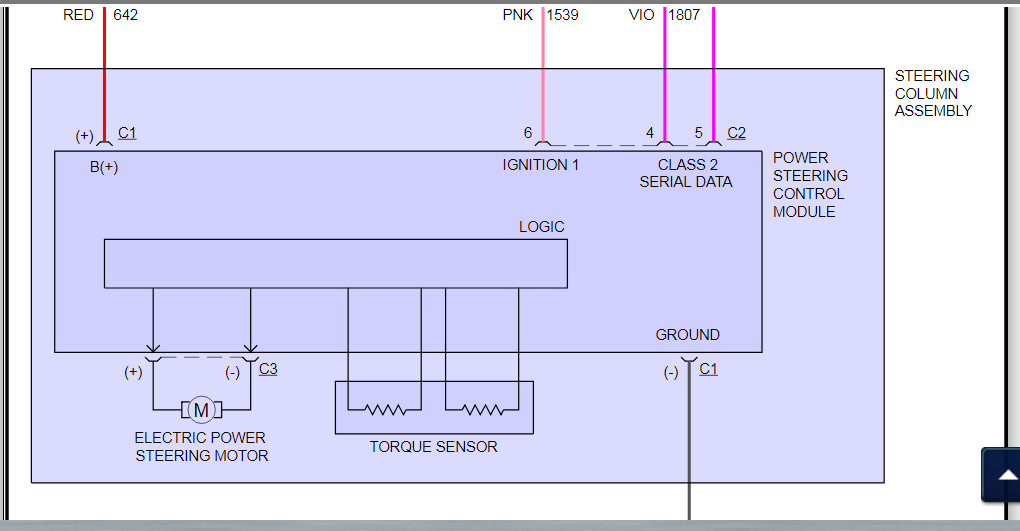Click the 'LOGIC' label
Image resolution: width=1020 pixels, height=531 pixels.
pos(541,226)
